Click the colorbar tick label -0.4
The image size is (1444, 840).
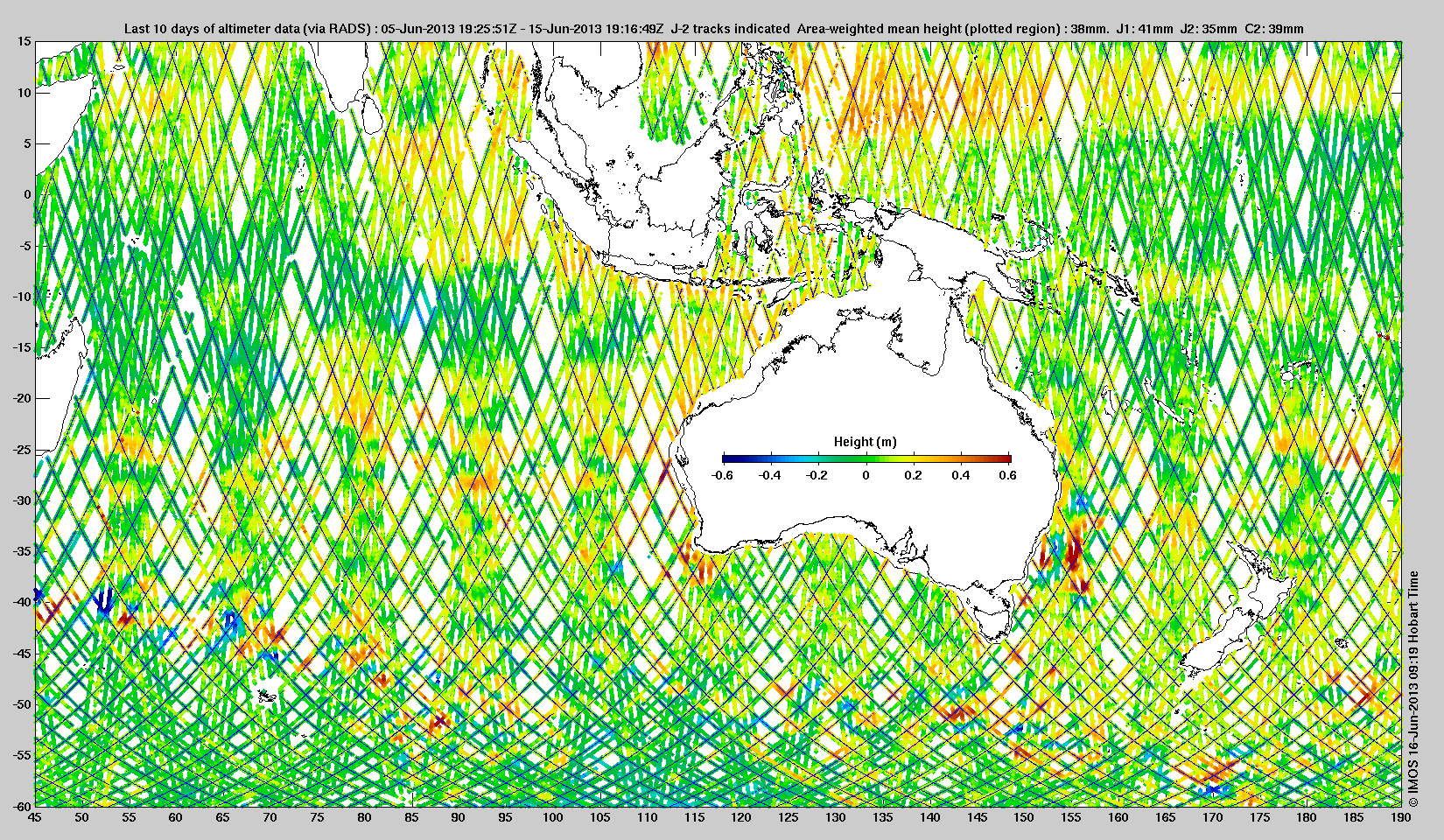tap(770, 475)
